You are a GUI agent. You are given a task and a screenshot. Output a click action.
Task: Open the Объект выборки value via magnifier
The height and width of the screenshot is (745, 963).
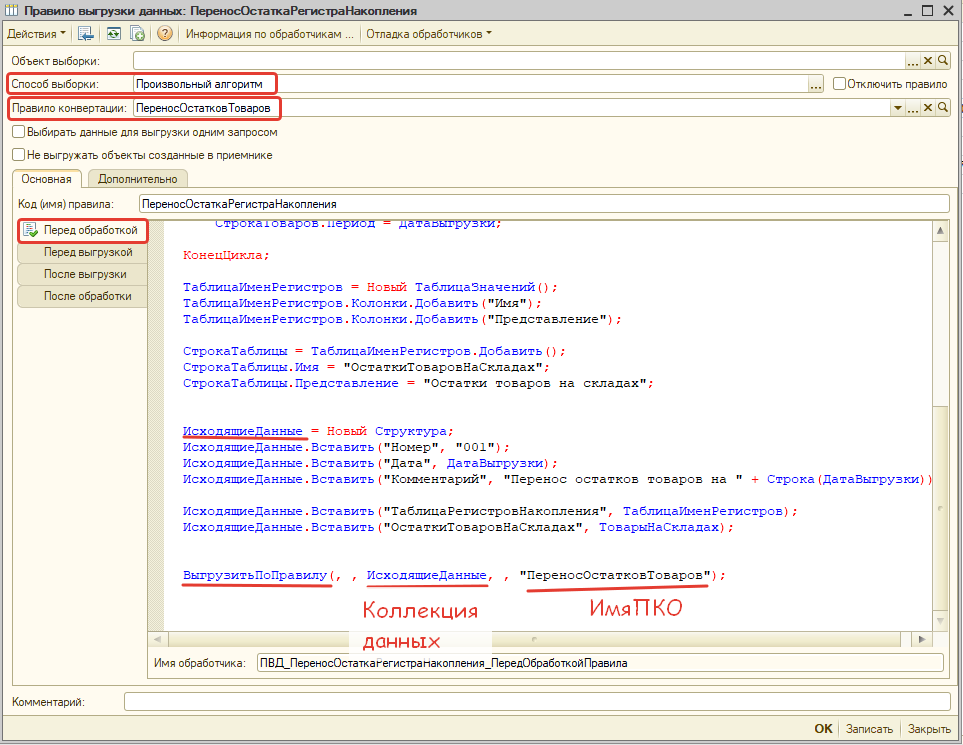point(943,61)
